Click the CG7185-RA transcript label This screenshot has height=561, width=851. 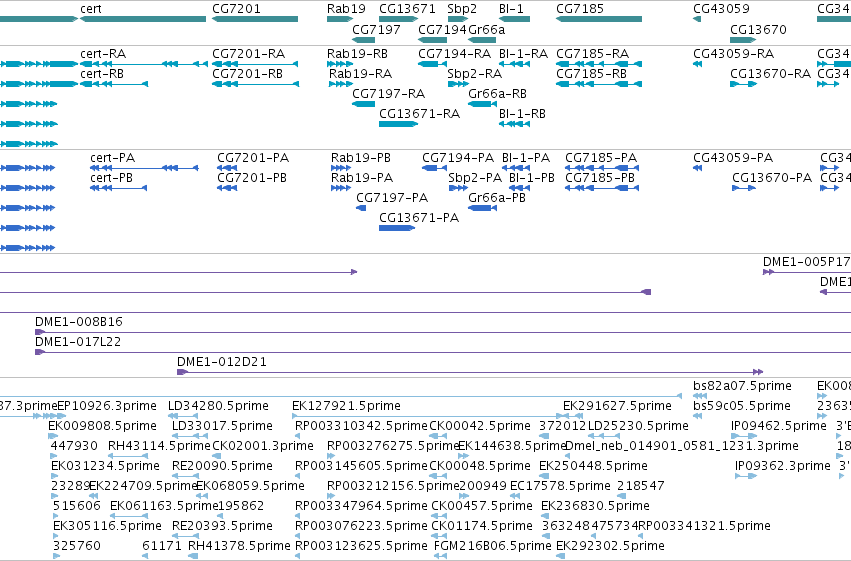(593, 54)
